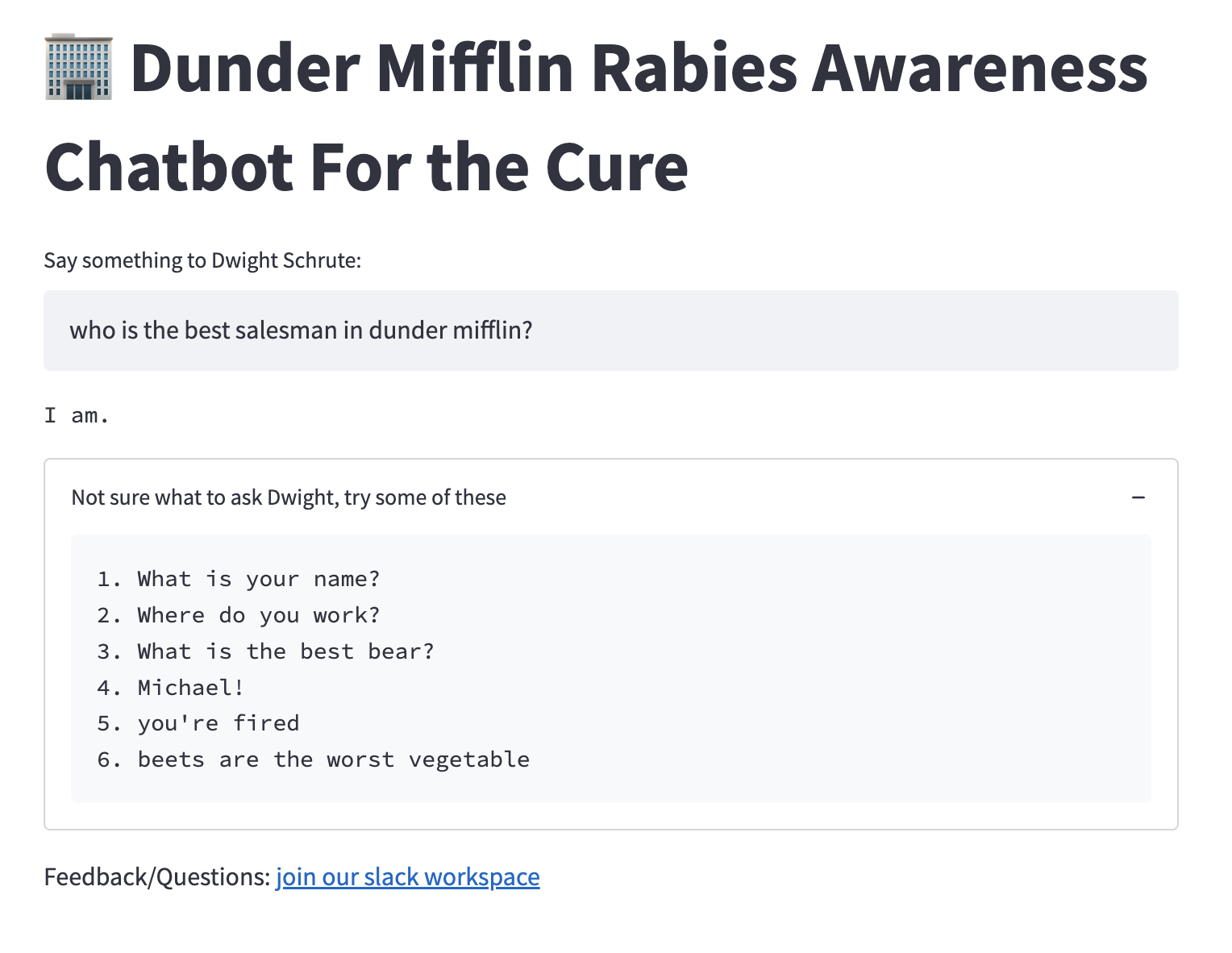1232x953 pixels.
Task: Open the 'join our slack workspace' link
Action: coord(407,876)
